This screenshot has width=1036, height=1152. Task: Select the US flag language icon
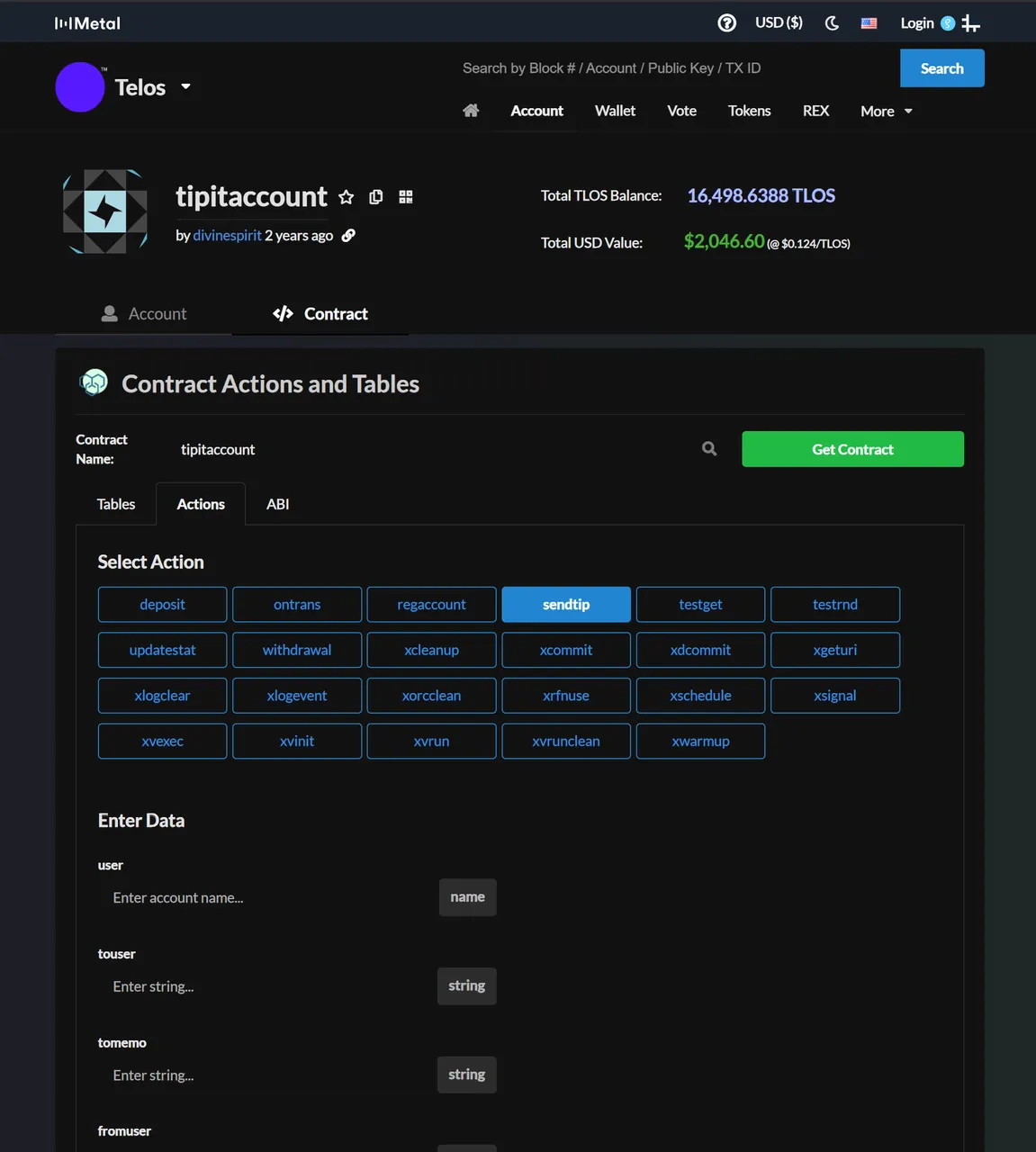(x=869, y=23)
